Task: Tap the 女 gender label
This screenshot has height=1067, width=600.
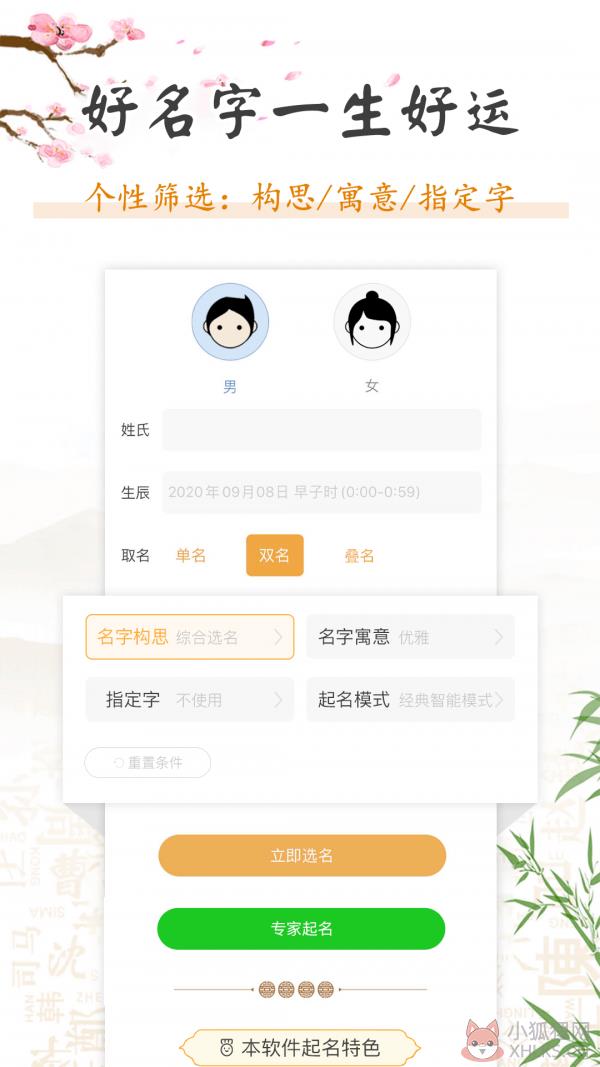Action: 371,386
